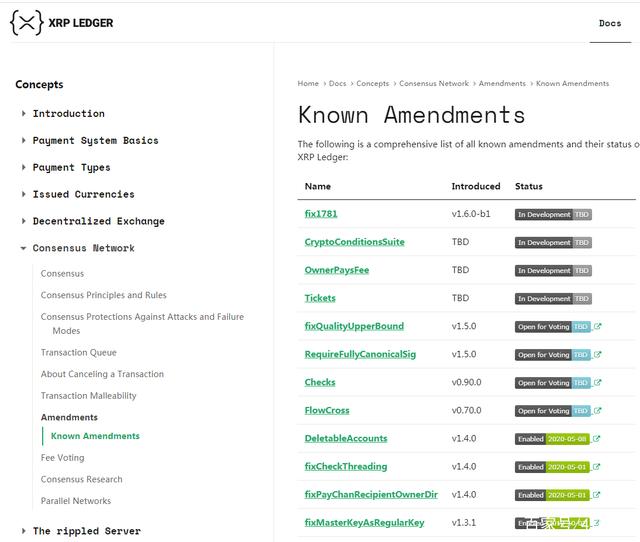Screen dimensions: 640x542
Task: Go to Consensus Network breadcrumb
Action: [x=433, y=83]
